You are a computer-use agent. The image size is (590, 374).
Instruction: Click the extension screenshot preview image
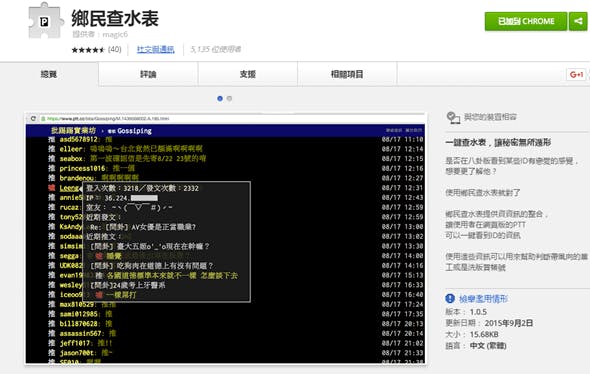pyautogui.click(x=225, y=238)
